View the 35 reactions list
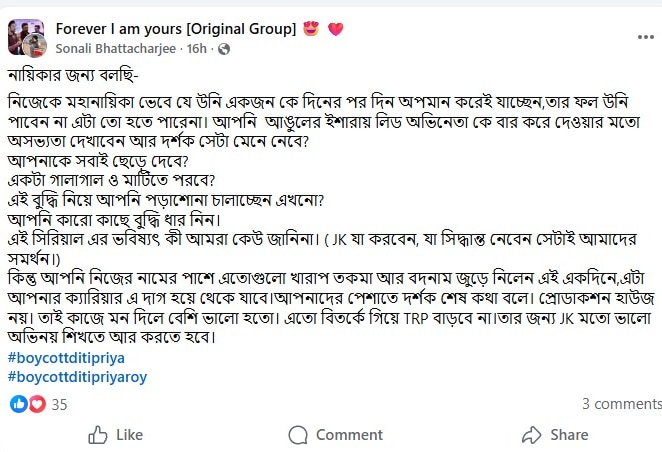 point(59,405)
